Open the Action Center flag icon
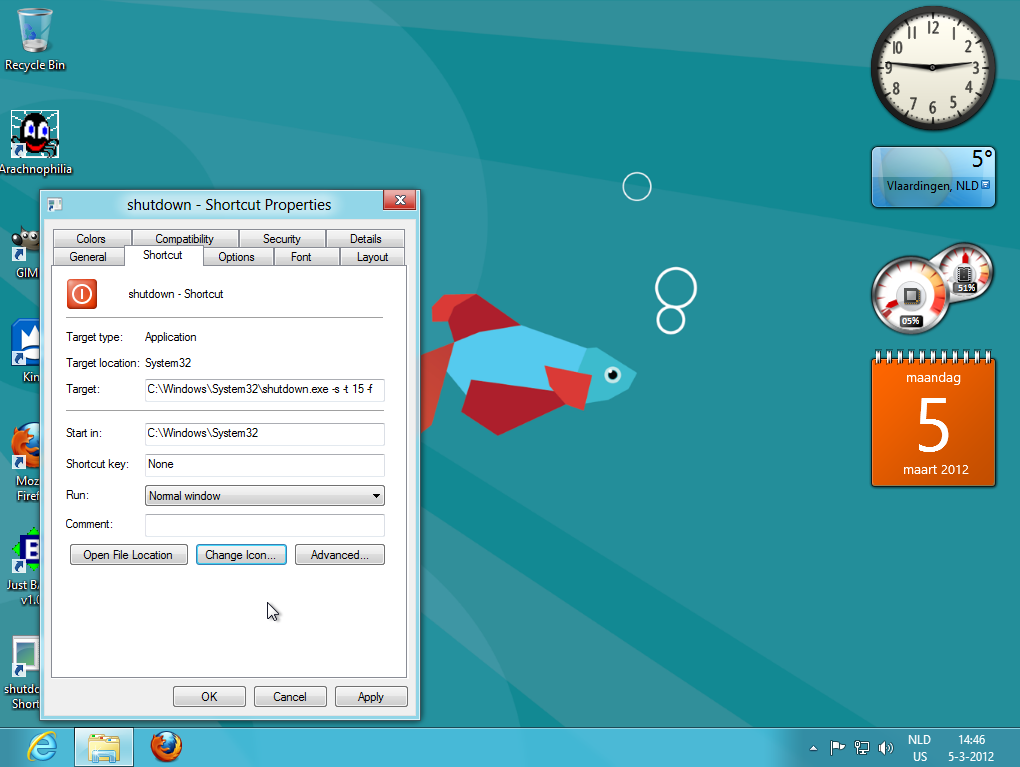 point(837,748)
